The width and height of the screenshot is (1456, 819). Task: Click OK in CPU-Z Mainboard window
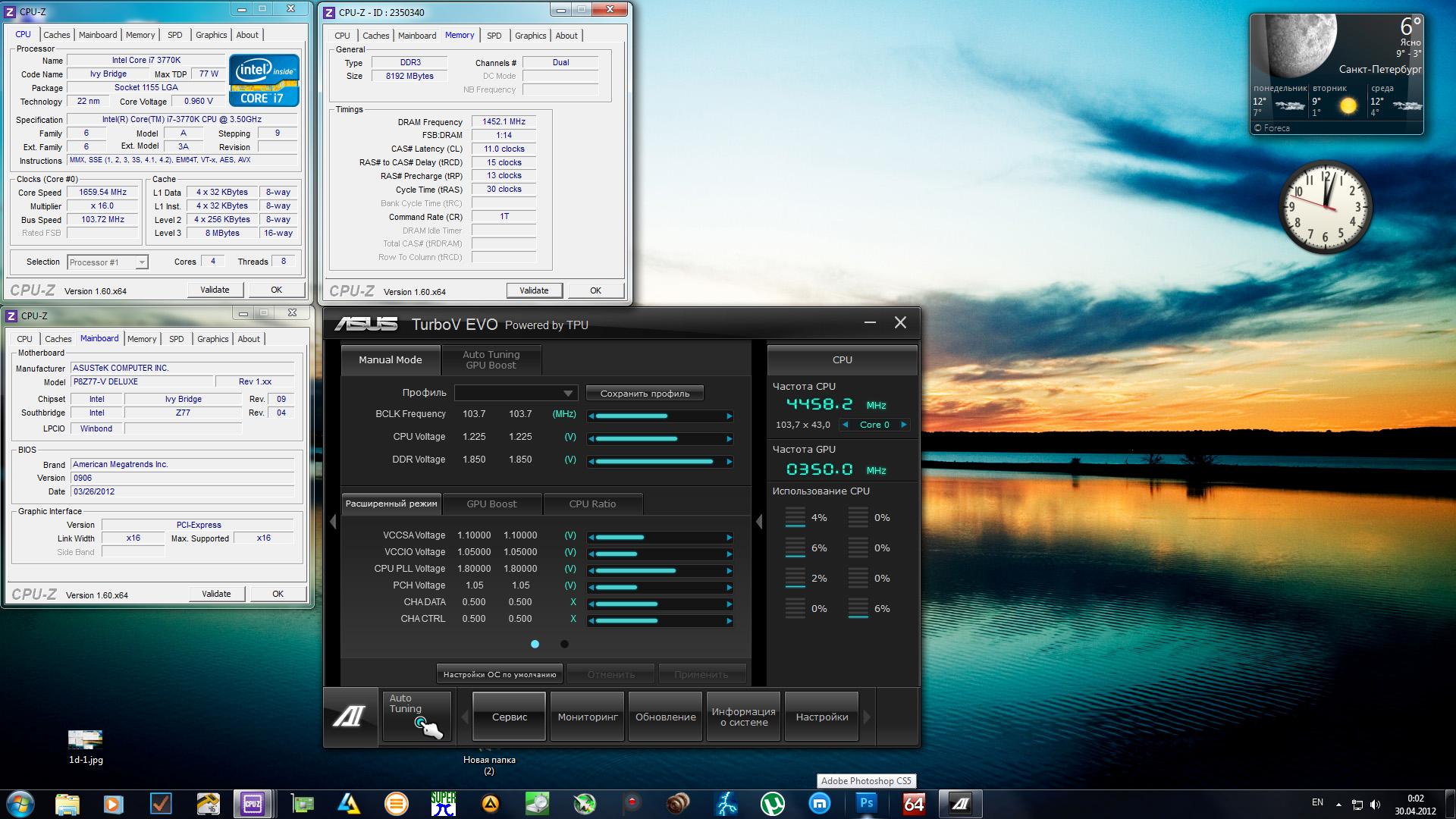[x=278, y=594]
